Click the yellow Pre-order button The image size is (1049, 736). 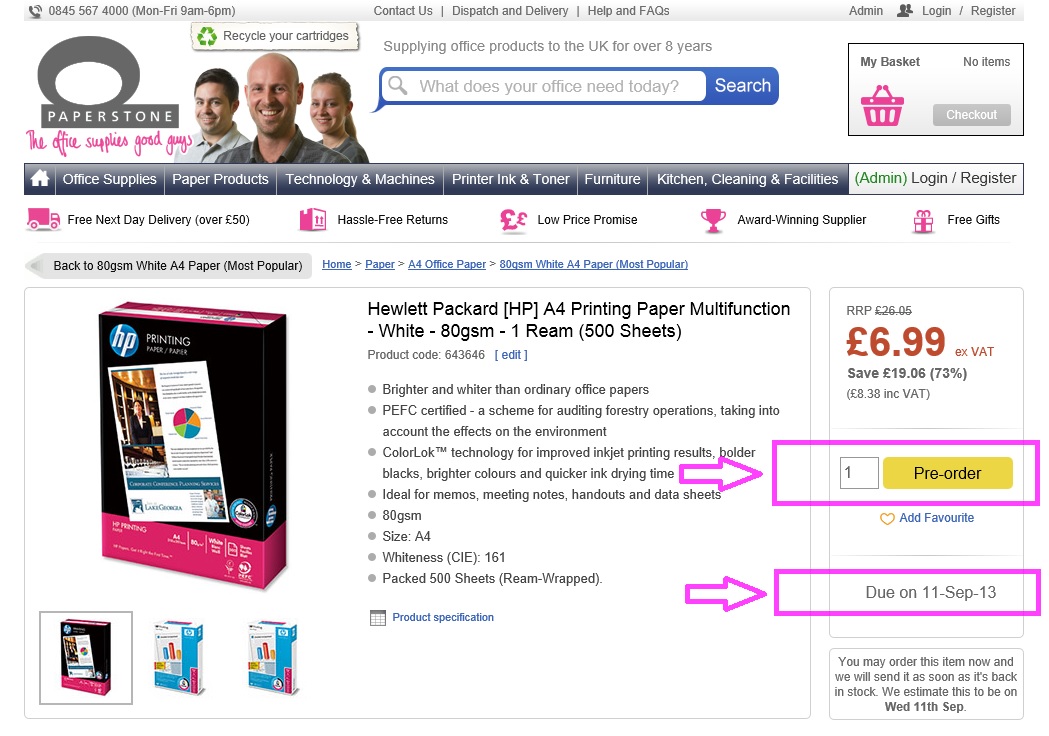click(947, 473)
